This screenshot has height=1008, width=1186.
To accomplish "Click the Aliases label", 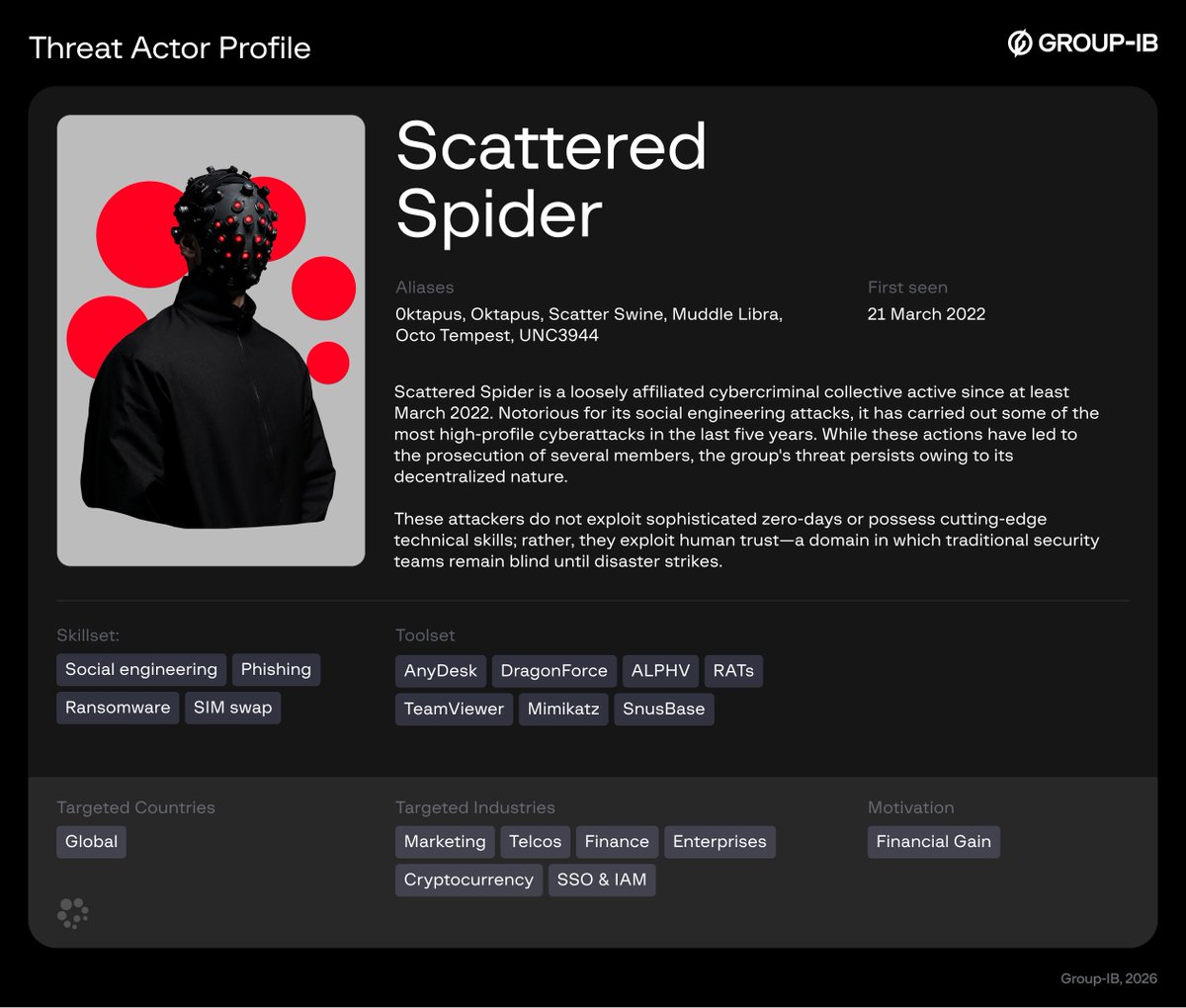I will pyautogui.click(x=425, y=288).
